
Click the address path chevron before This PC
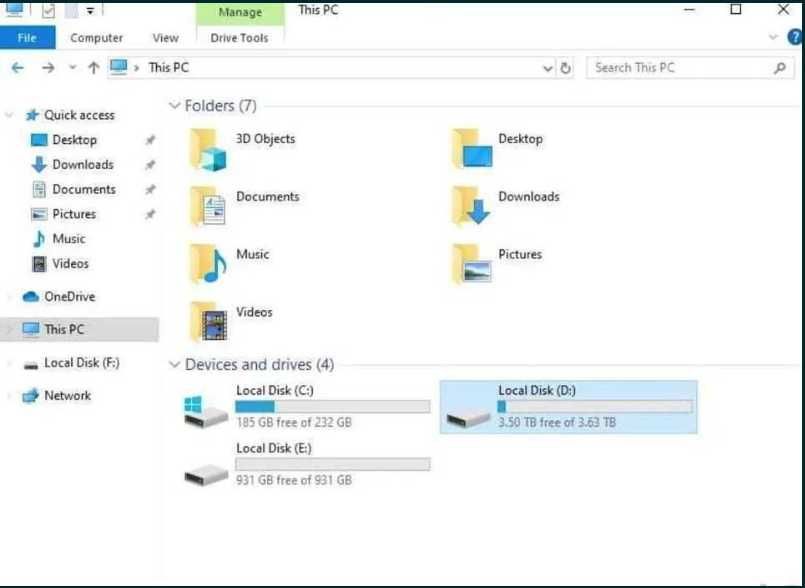tap(137, 68)
